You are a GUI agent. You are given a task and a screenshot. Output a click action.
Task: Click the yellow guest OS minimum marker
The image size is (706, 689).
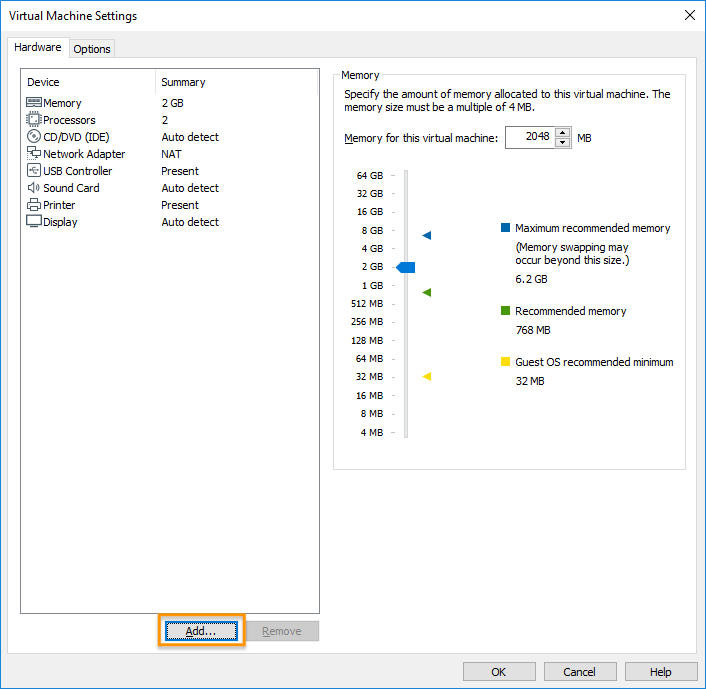coord(427,376)
